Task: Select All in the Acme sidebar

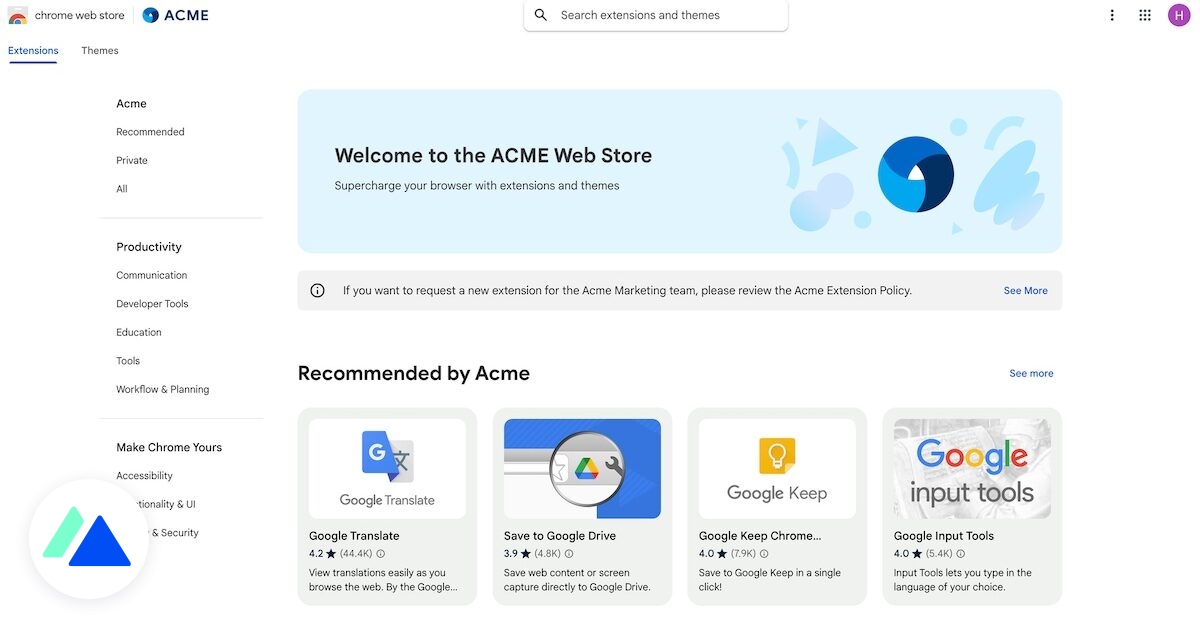Action: pyautogui.click(x=122, y=189)
